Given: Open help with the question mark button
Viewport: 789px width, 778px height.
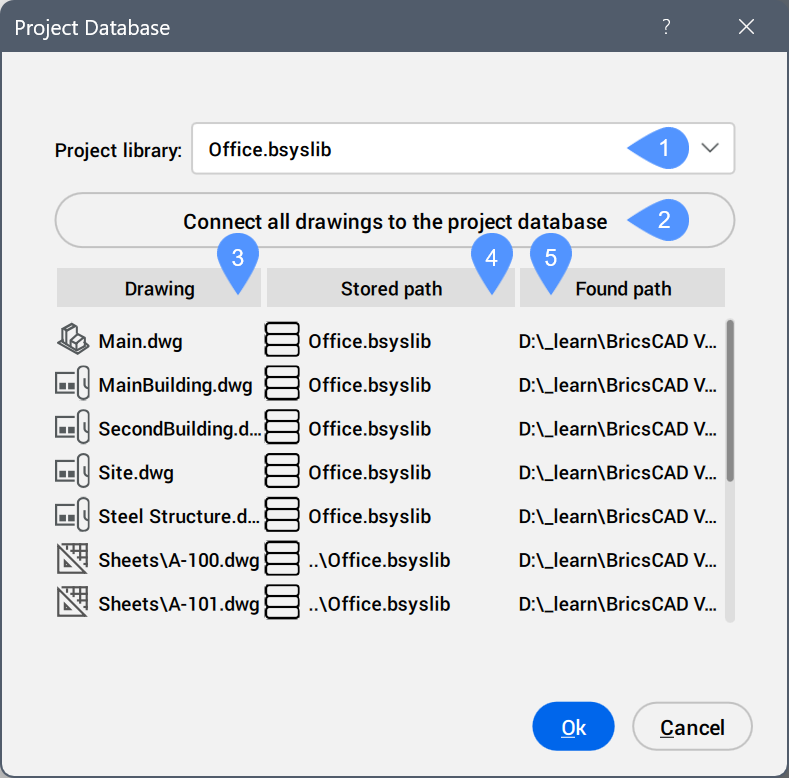Looking at the screenshot, I should [666, 27].
